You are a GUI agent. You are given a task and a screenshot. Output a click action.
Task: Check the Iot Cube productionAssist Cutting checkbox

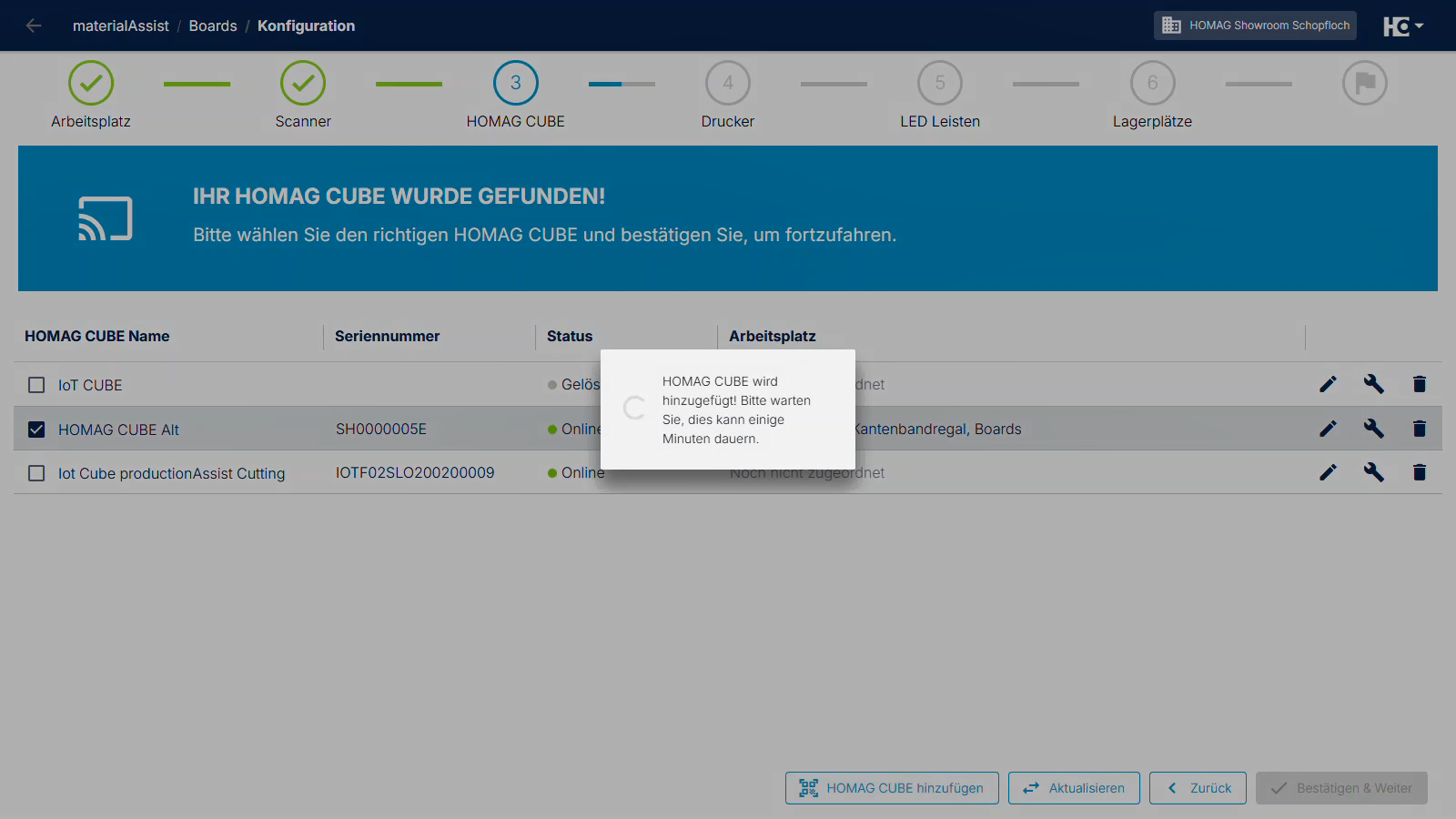point(36,473)
